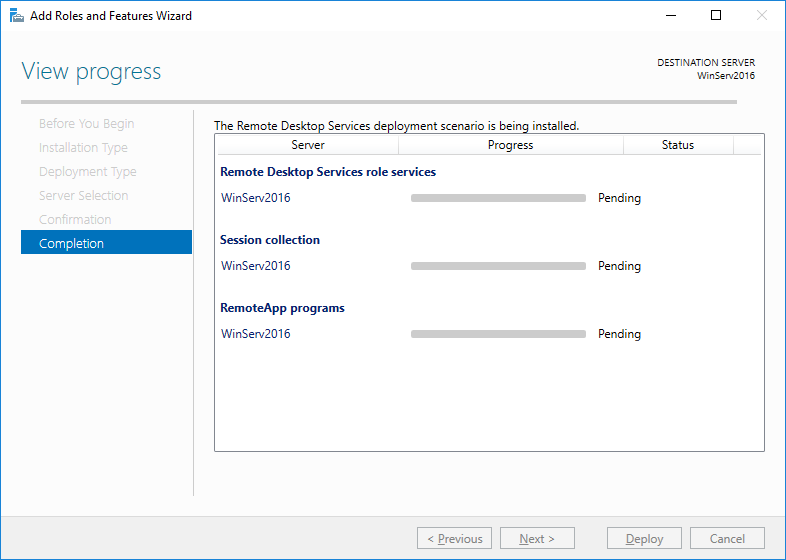Image resolution: width=786 pixels, height=560 pixels.
Task: Go to the Server Selection step
Action: [x=83, y=196]
